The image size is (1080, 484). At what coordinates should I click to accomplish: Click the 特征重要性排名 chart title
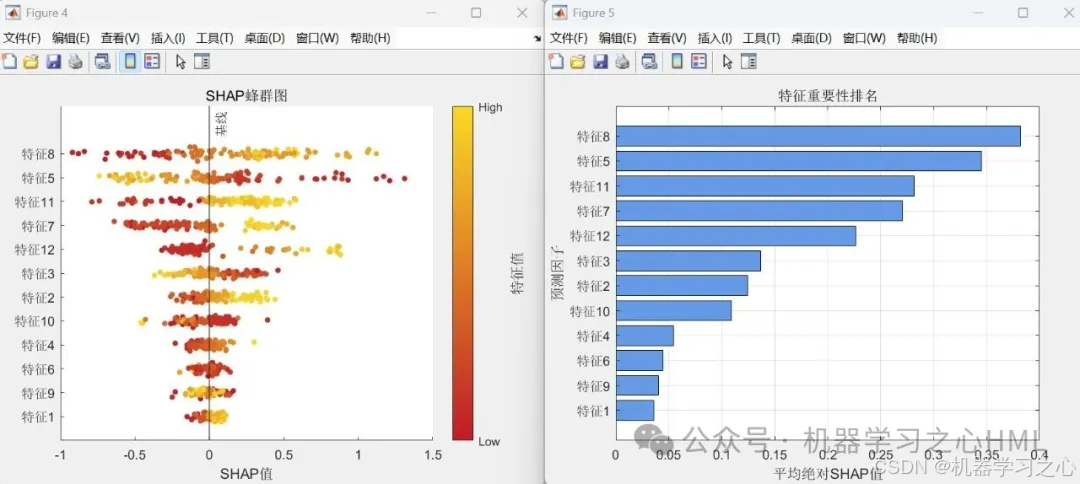click(827, 96)
